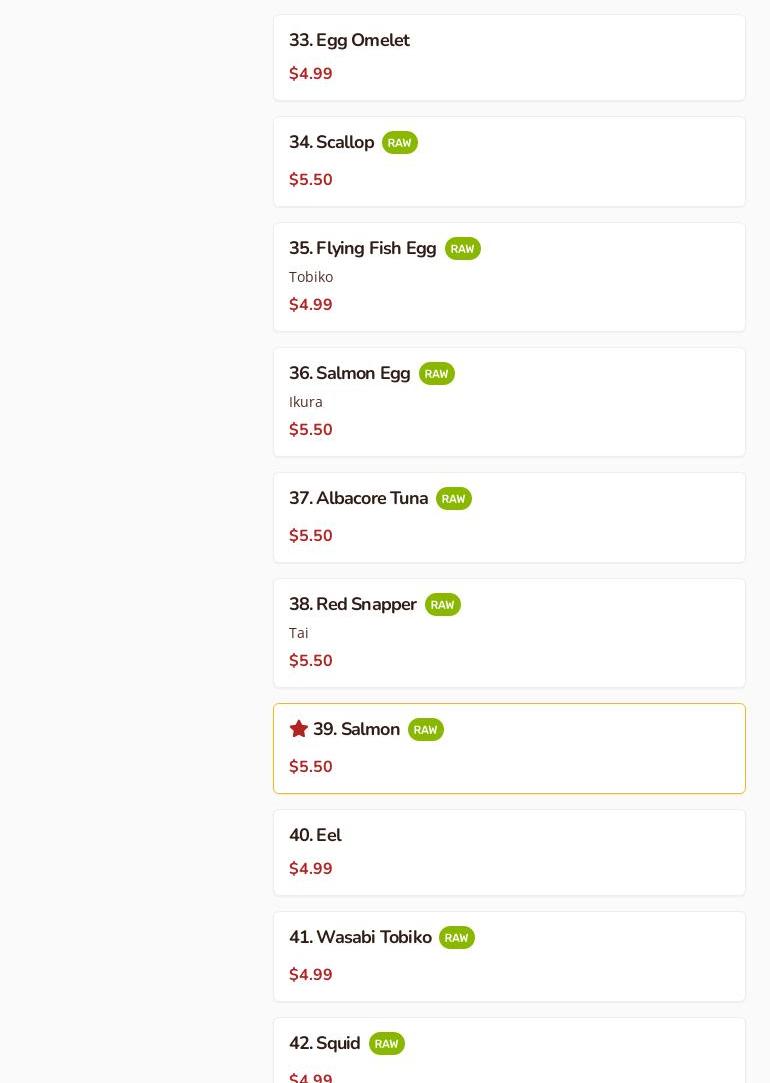Select the 40. Eel menu item
The image size is (770, 1083).
pyautogui.click(x=315, y=836)
